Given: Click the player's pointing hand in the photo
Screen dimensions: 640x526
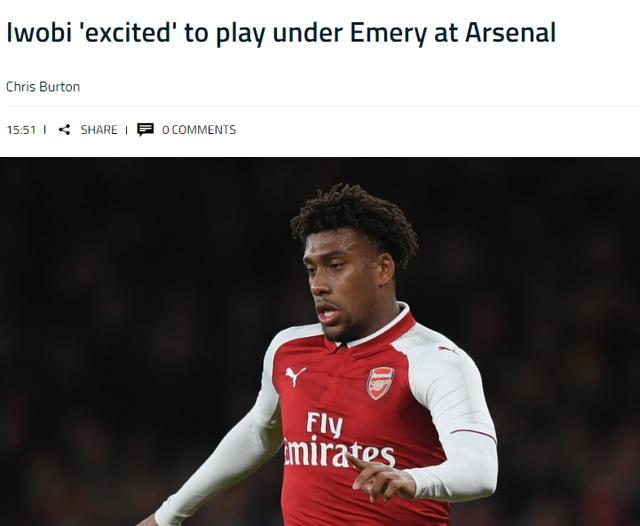Looking at the screenshot, I should [380, 477].
